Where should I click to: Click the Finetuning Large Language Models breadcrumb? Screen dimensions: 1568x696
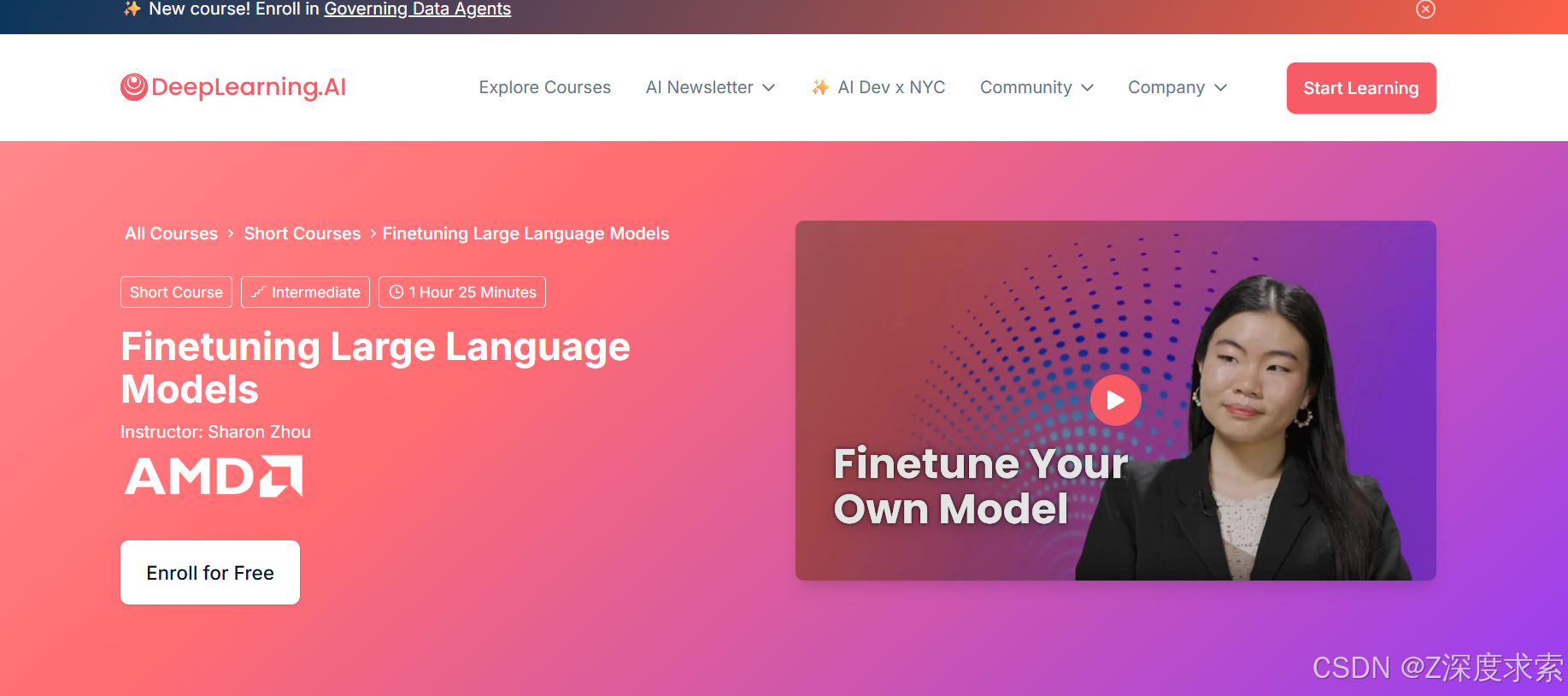click(526, 233)
